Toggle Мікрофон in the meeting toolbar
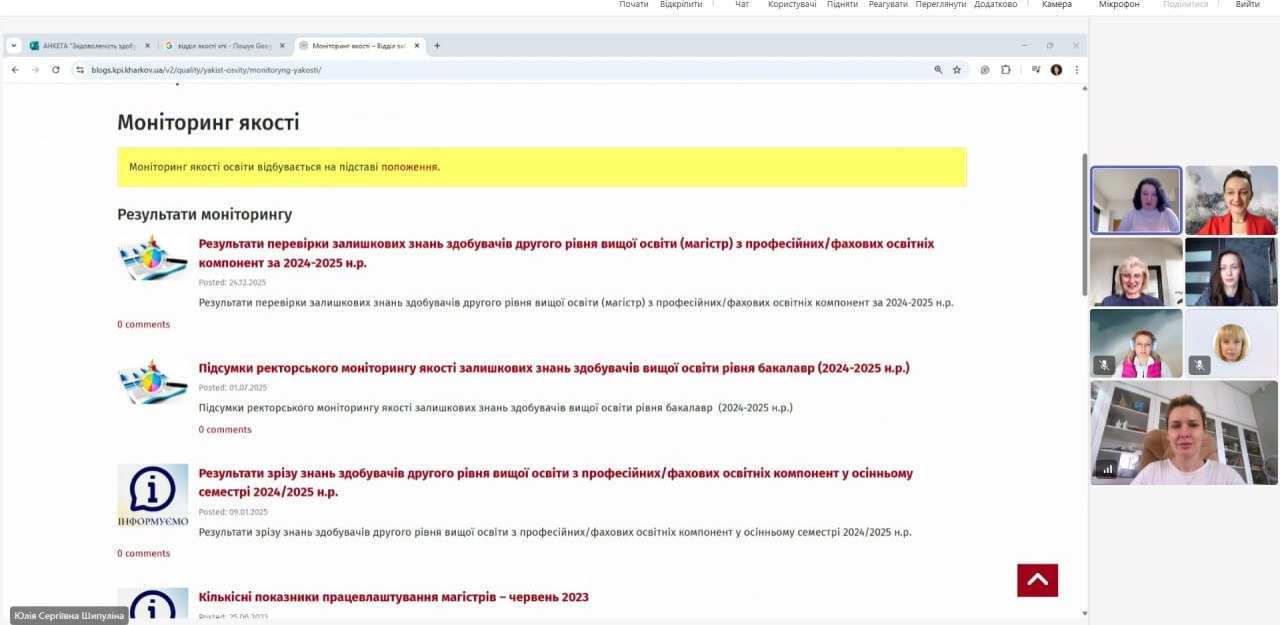The image size is (1280, 625). (x=1118, y=5)
